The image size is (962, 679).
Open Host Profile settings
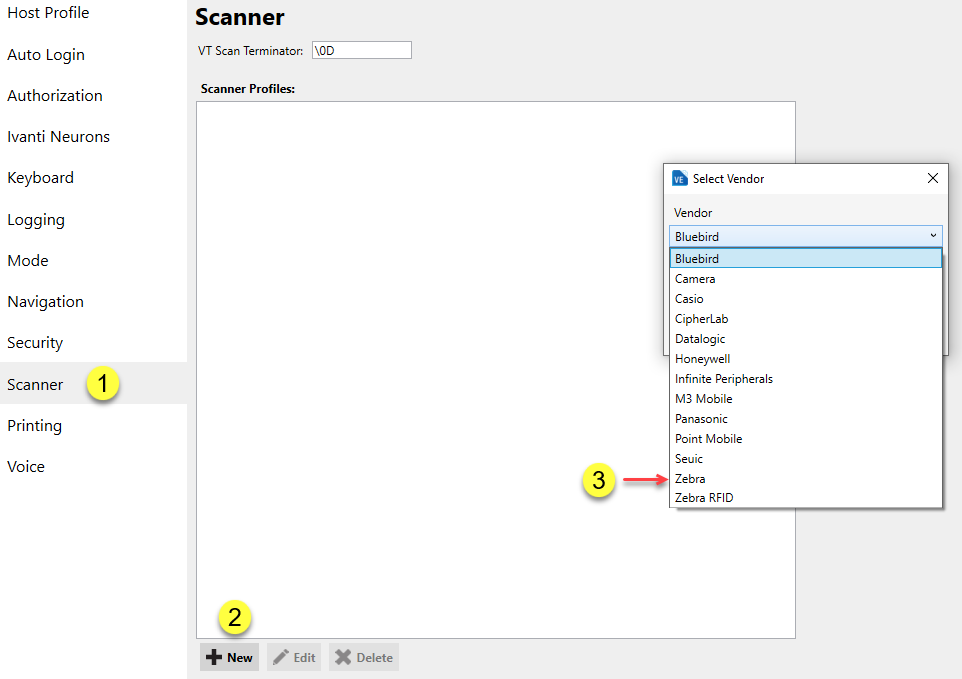(x=48, y=13)
